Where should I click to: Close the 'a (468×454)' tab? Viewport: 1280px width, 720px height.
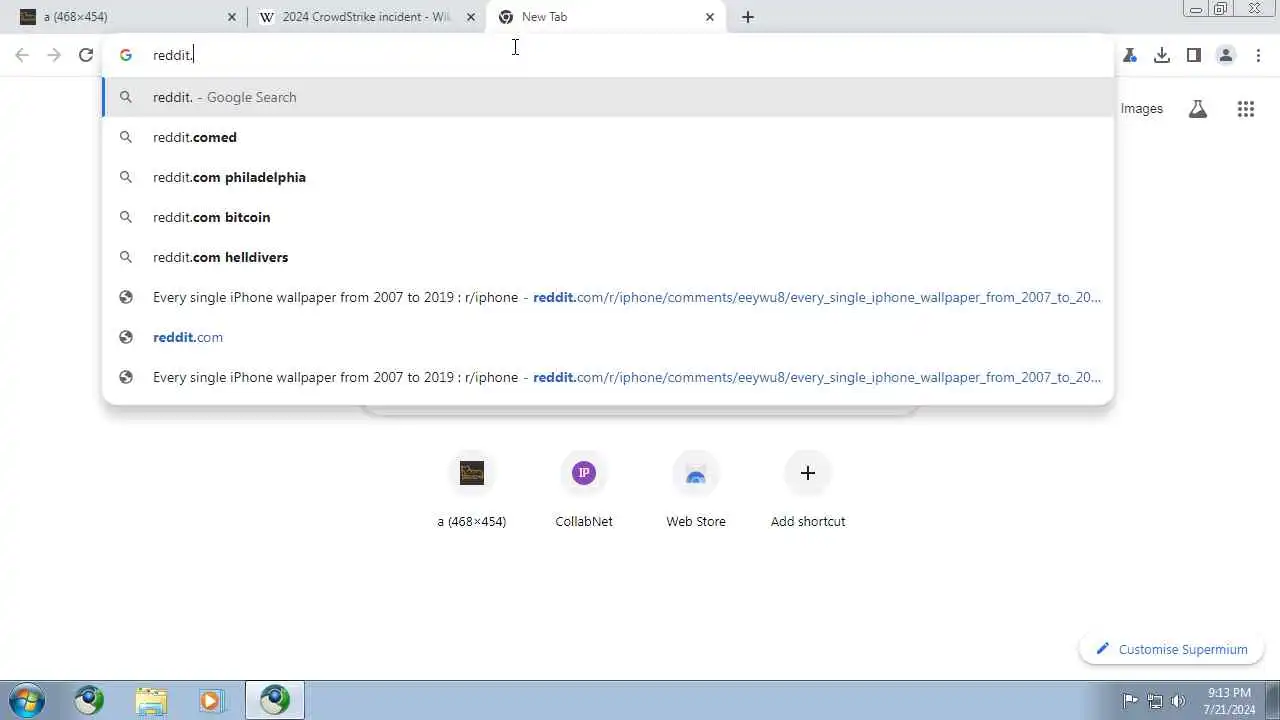[x=232, y=17]
